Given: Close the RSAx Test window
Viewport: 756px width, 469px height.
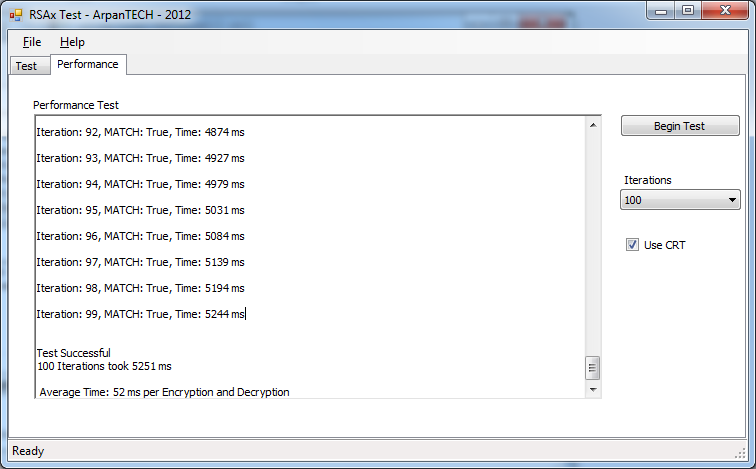Looking at the screenshot, I should coord(725,11).
